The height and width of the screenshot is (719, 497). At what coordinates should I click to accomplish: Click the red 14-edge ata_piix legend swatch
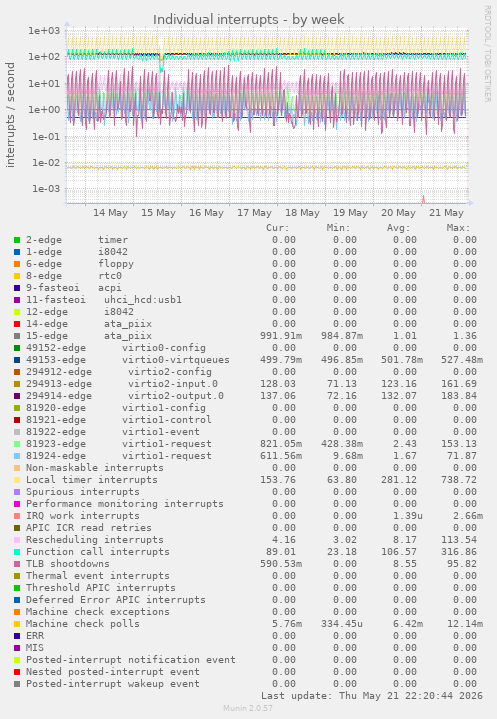click(17, 324)
